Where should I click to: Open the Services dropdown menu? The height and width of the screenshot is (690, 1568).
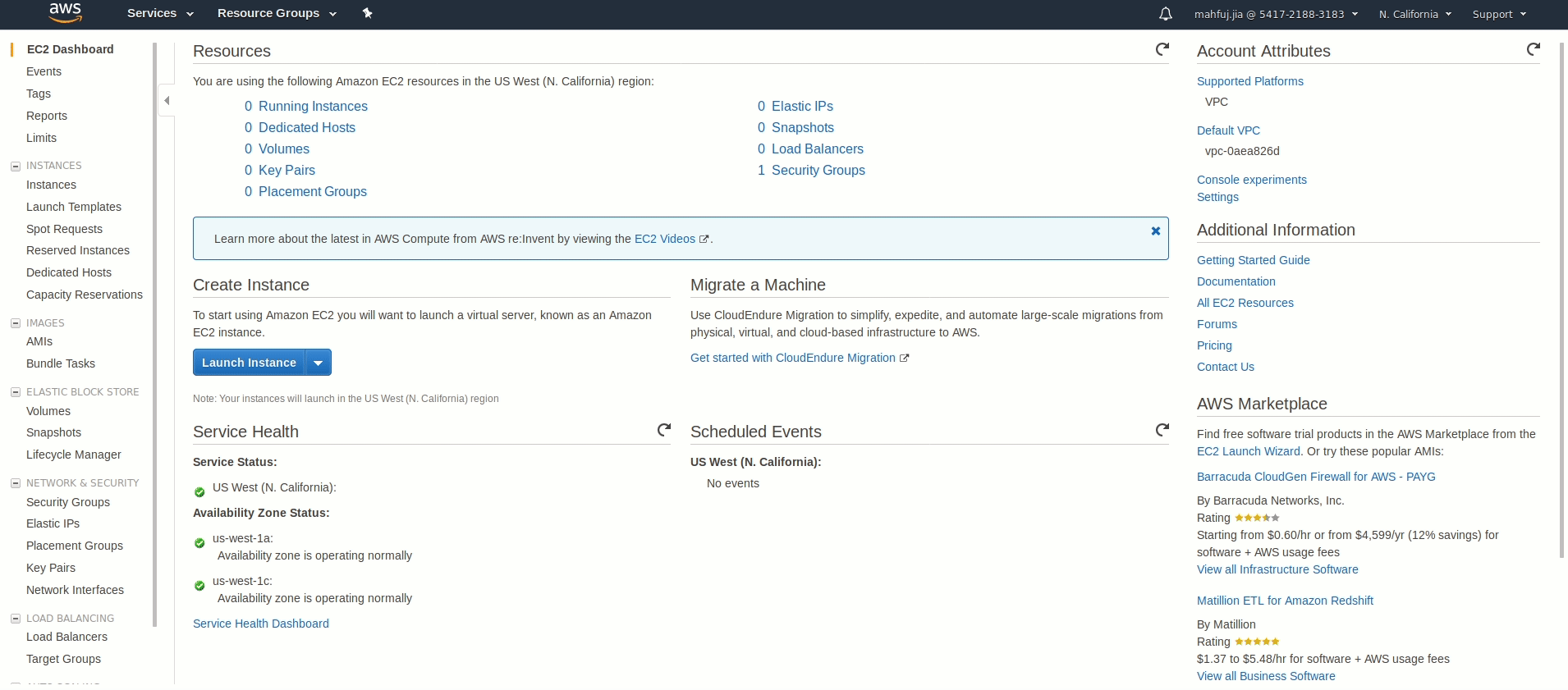(160, 13)
